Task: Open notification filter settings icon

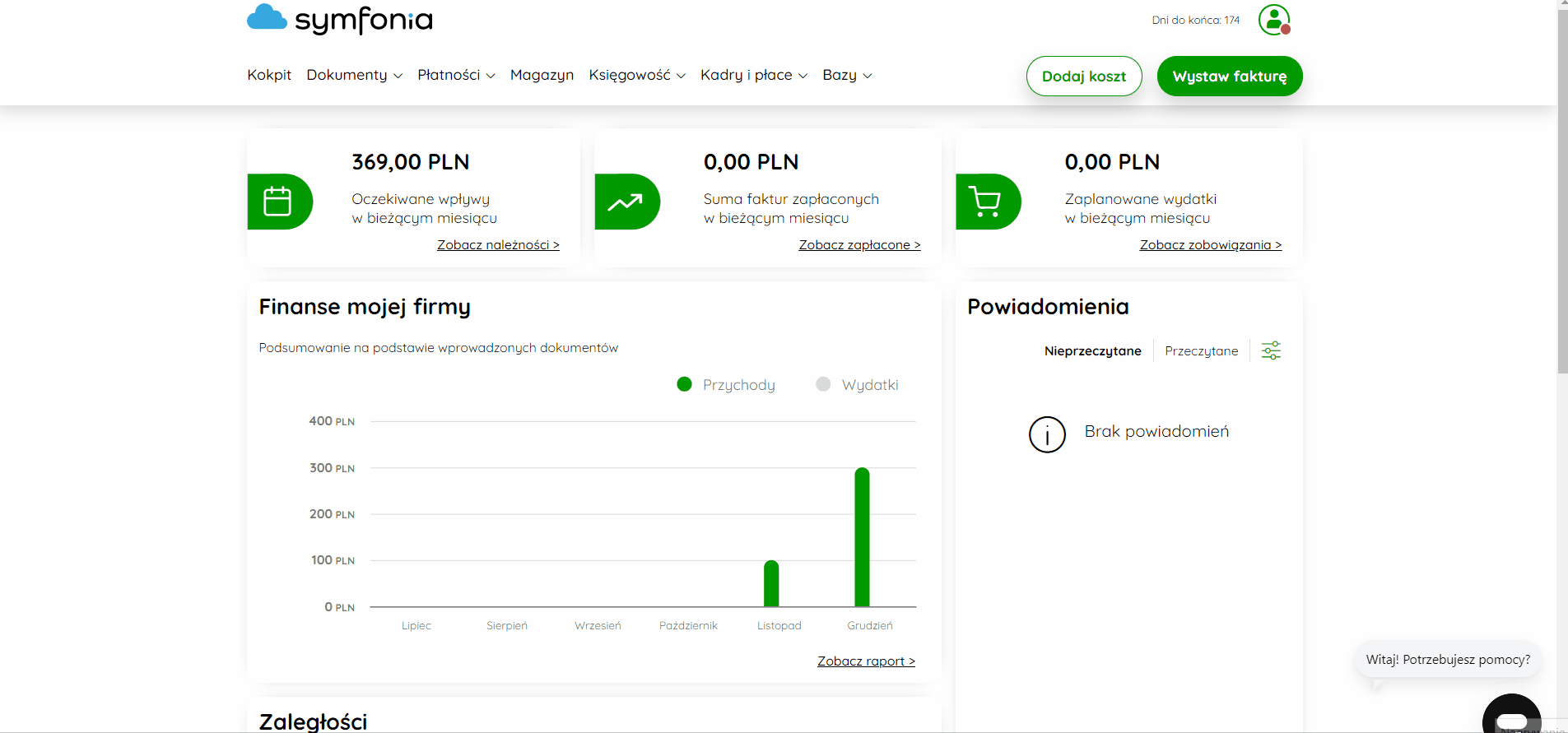Action: click(1271, 350)
